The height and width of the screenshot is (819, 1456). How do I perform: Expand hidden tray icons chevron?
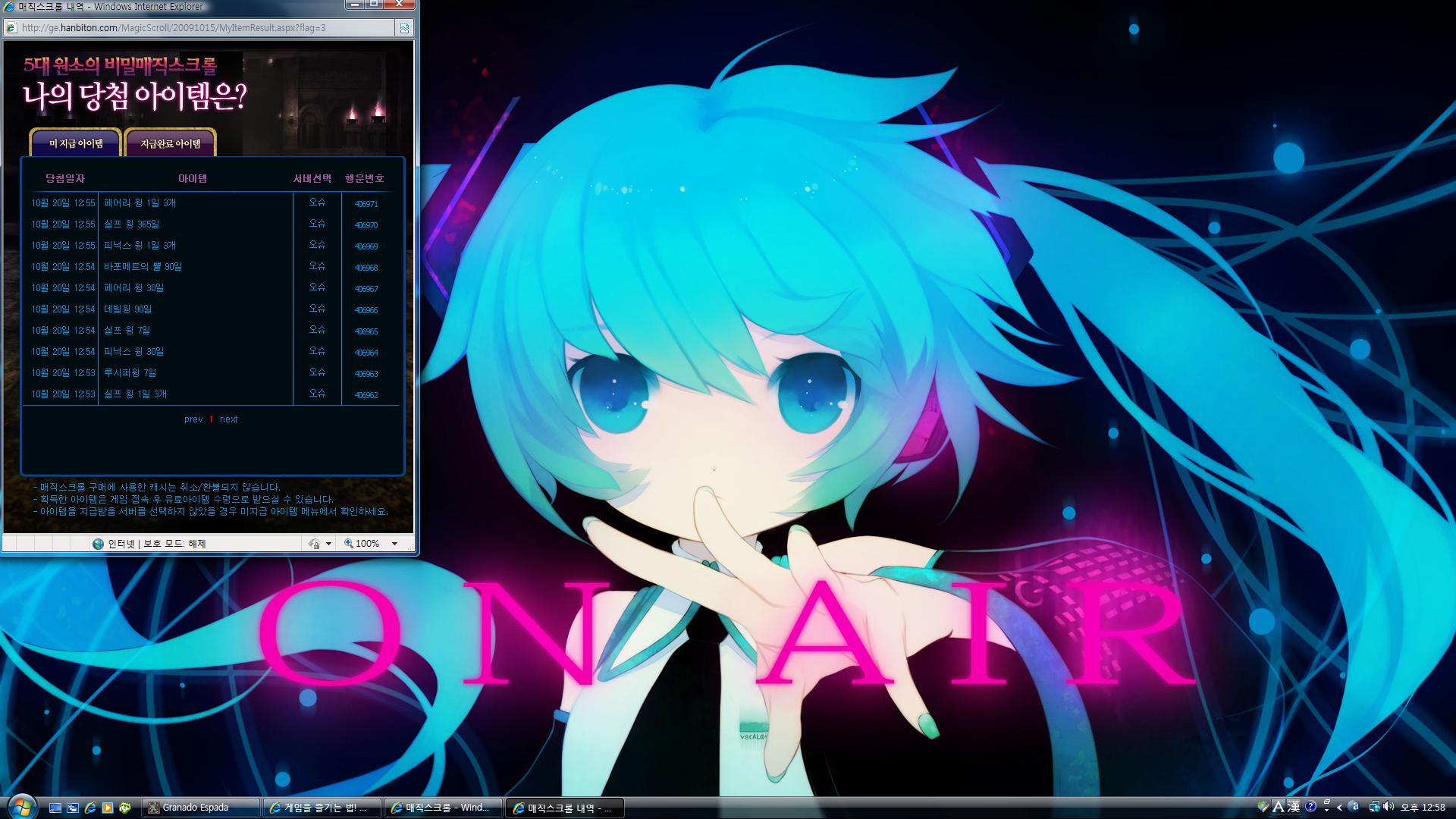1340,808
